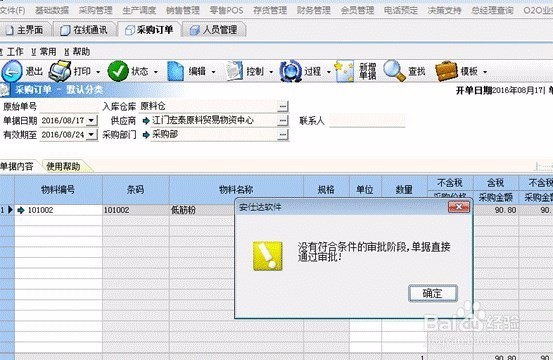Select the 采购订单 tab

[150, 30]
